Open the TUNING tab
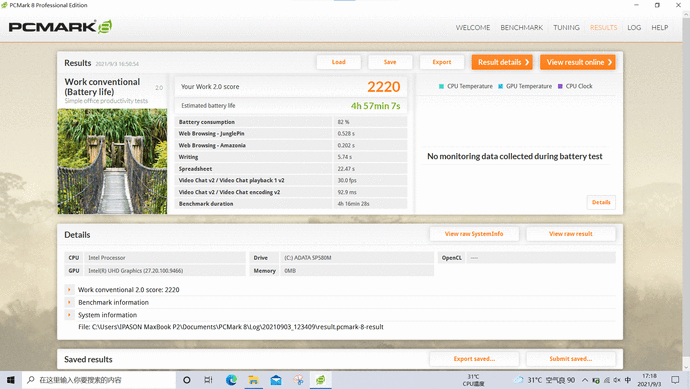The image size is (690, 389). click(566, 27)
